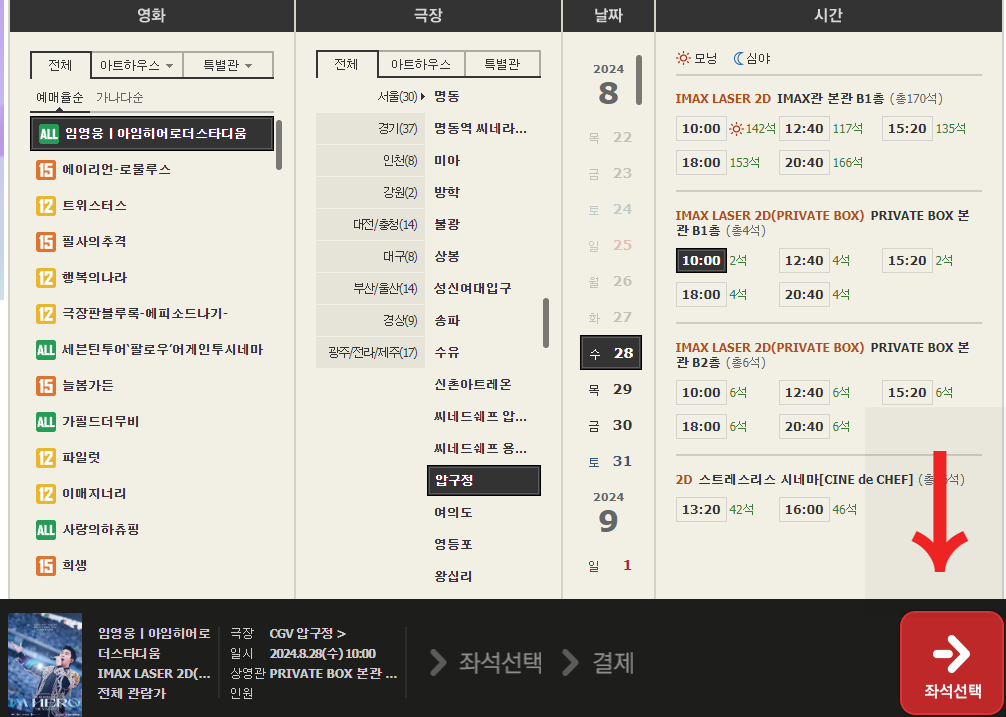Click the chevron before 좌석선택 step
Screen dimensions: 1006x717
(x=438, y=662)
